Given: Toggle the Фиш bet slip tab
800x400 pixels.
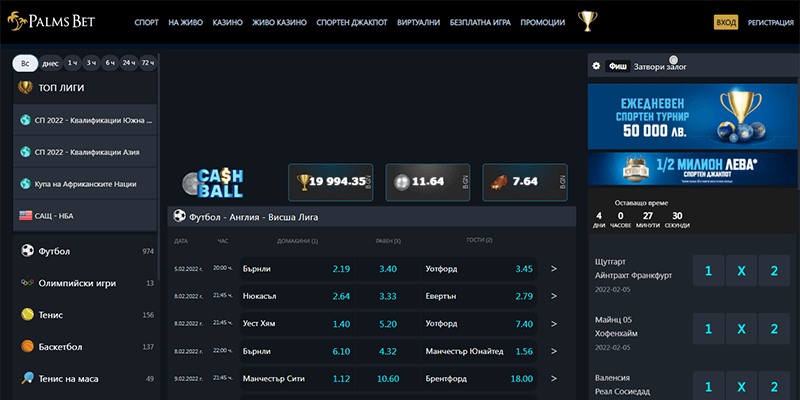Looking at the screenshot, I should pos(618,66).
